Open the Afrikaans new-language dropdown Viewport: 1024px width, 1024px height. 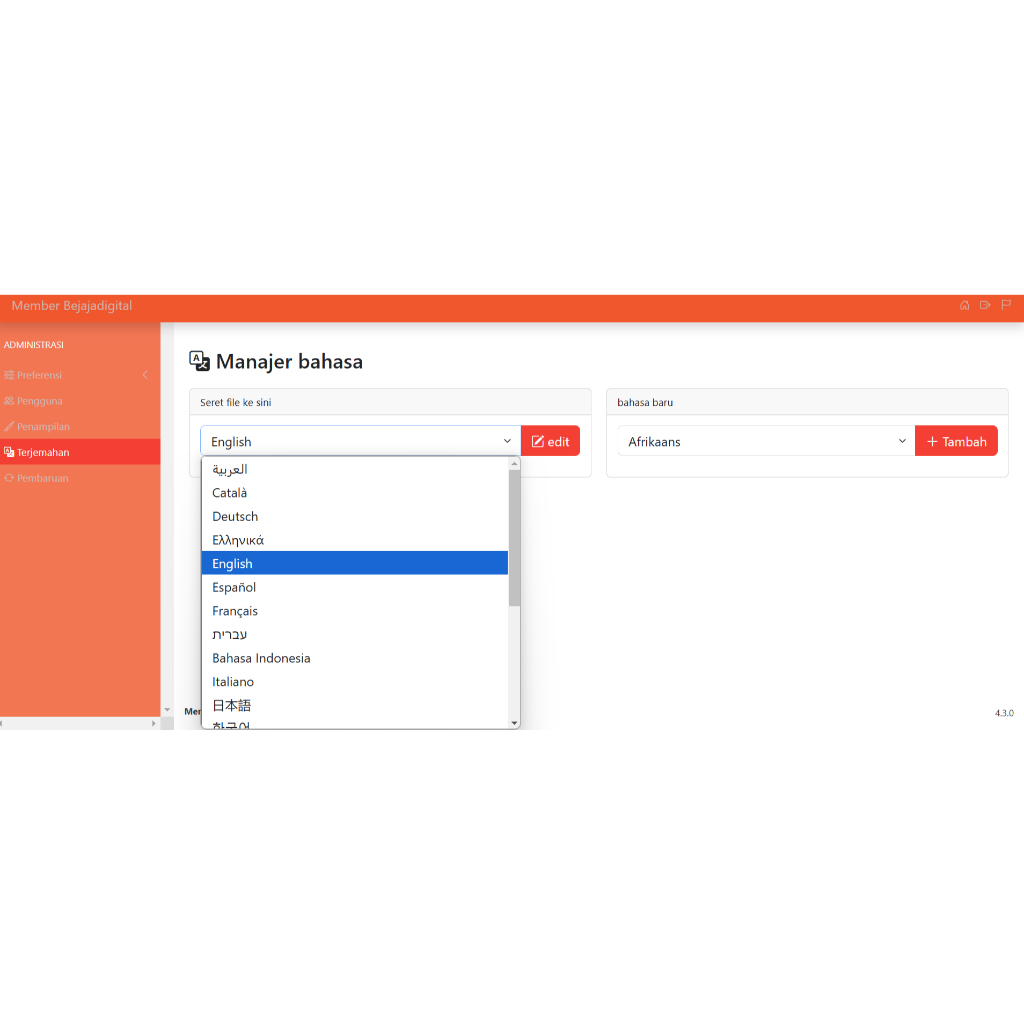[765, 441]
